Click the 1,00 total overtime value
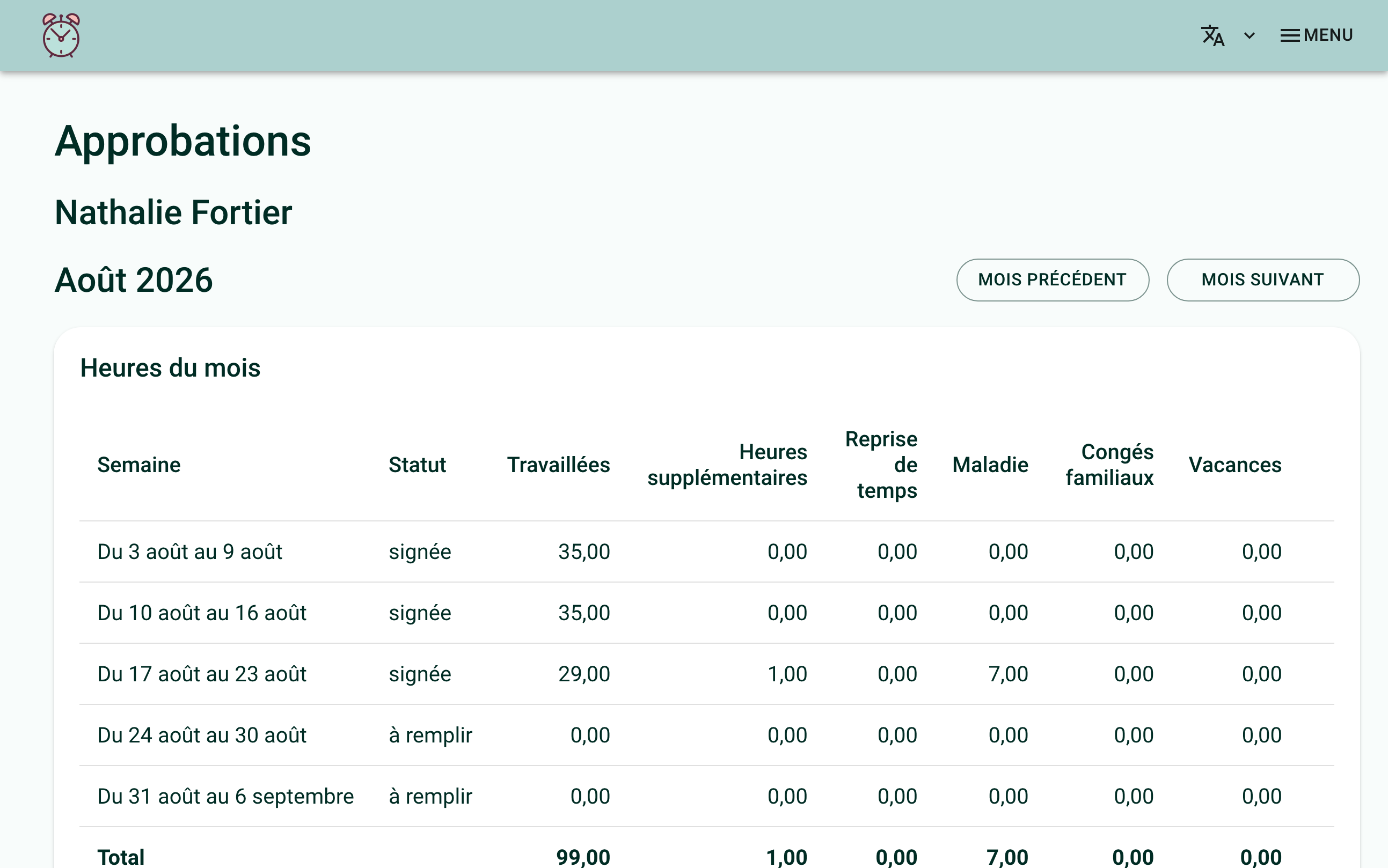 787,857
